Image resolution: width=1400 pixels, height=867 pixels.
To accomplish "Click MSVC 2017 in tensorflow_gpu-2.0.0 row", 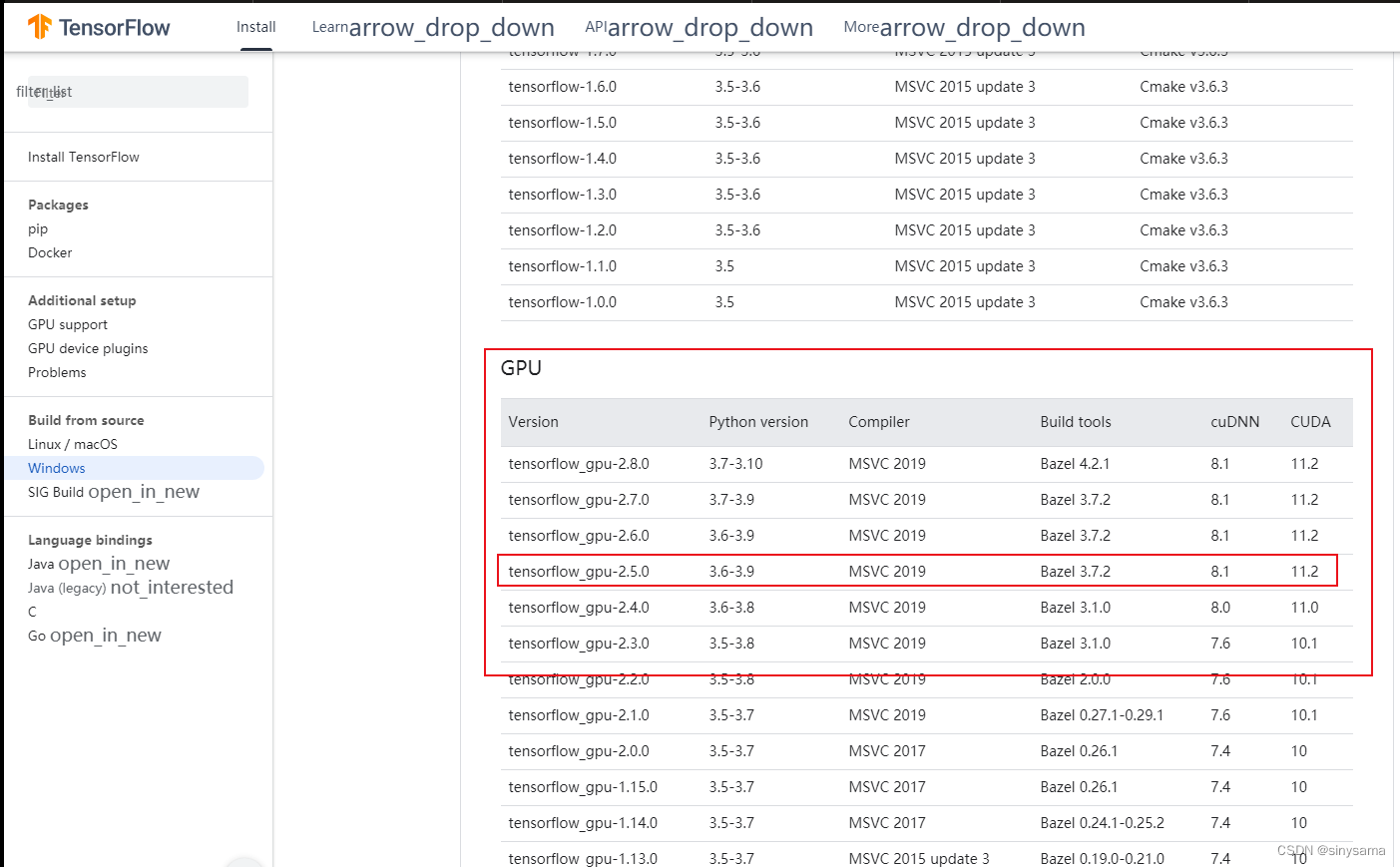I will [x=887, y=751].
